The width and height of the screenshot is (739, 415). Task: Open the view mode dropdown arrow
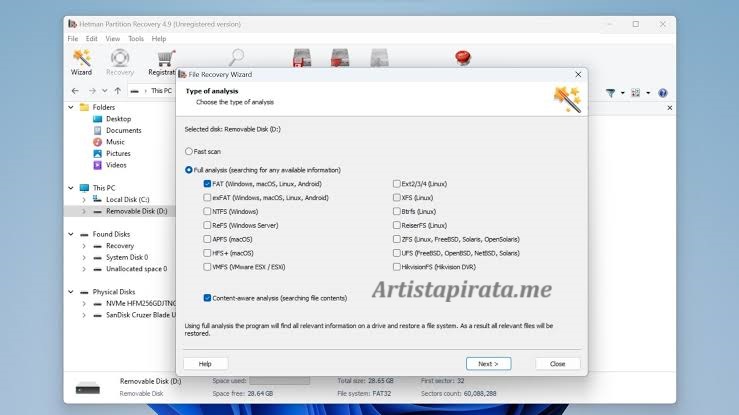pos(648,93)
